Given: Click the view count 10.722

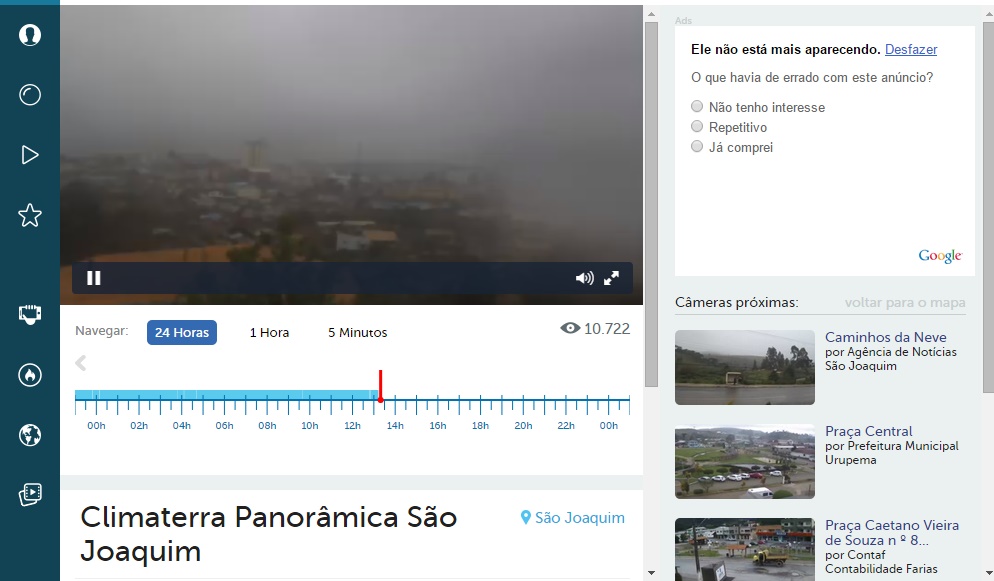Looking at the screenshot, I should [x=607, y=329].
